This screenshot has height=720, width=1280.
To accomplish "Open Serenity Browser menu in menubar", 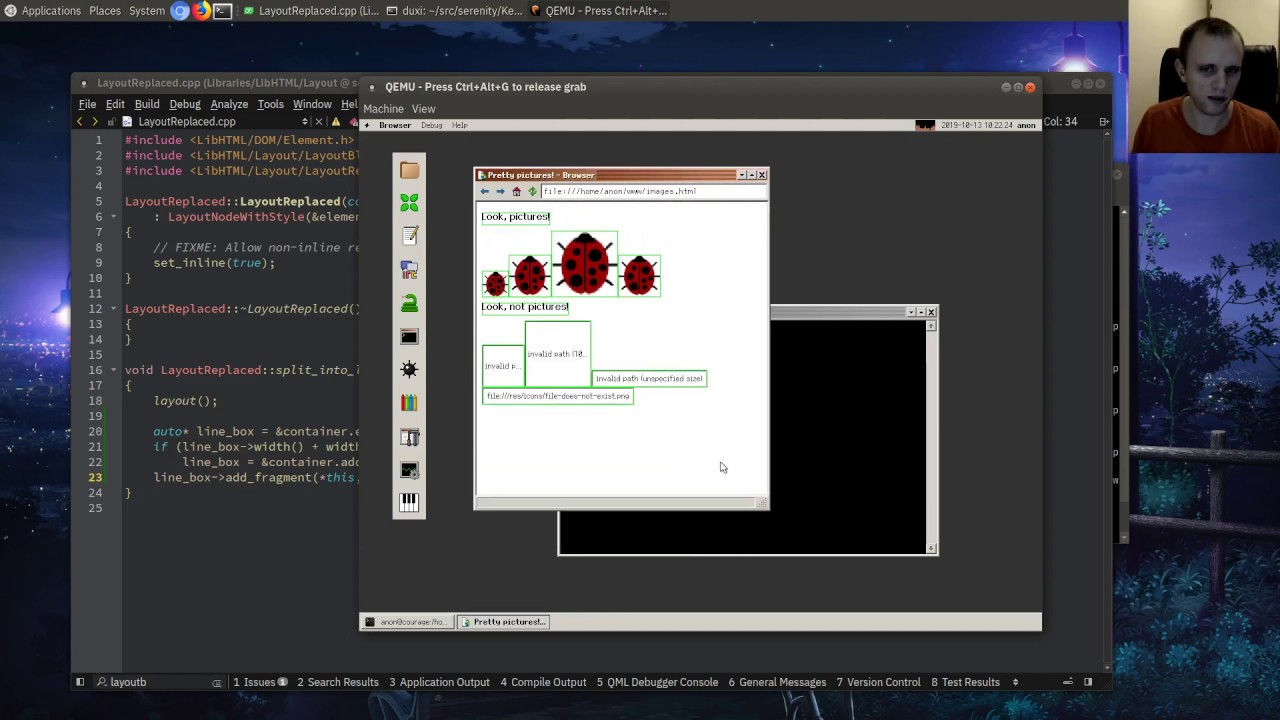I will point(395,125).
